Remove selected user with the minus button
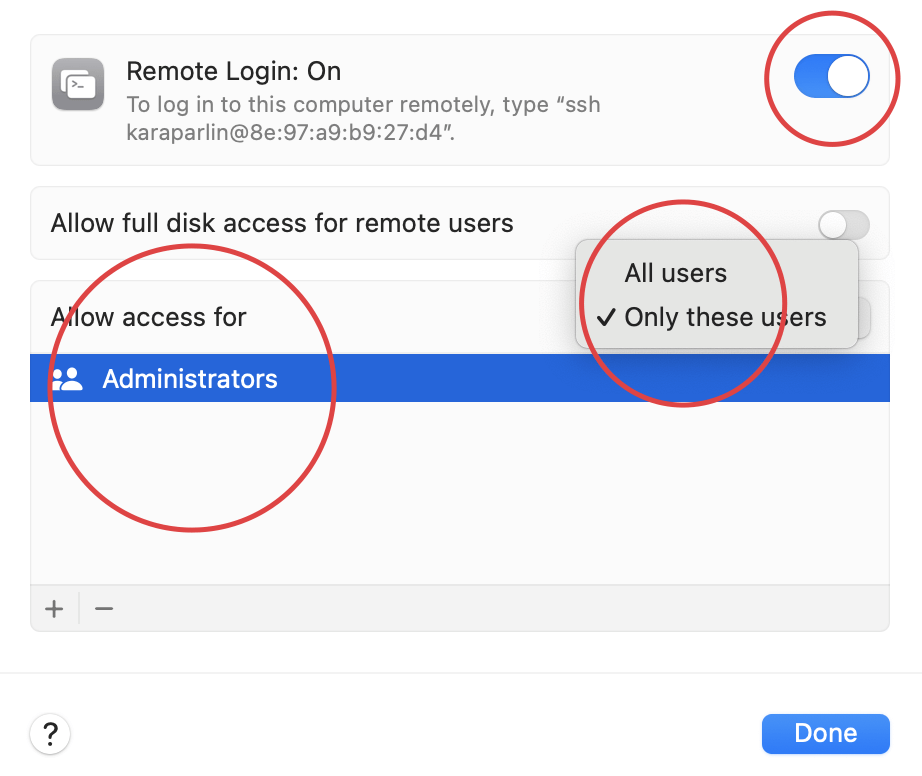This screenshot has height=776, width=922. (x=104, y=608)
